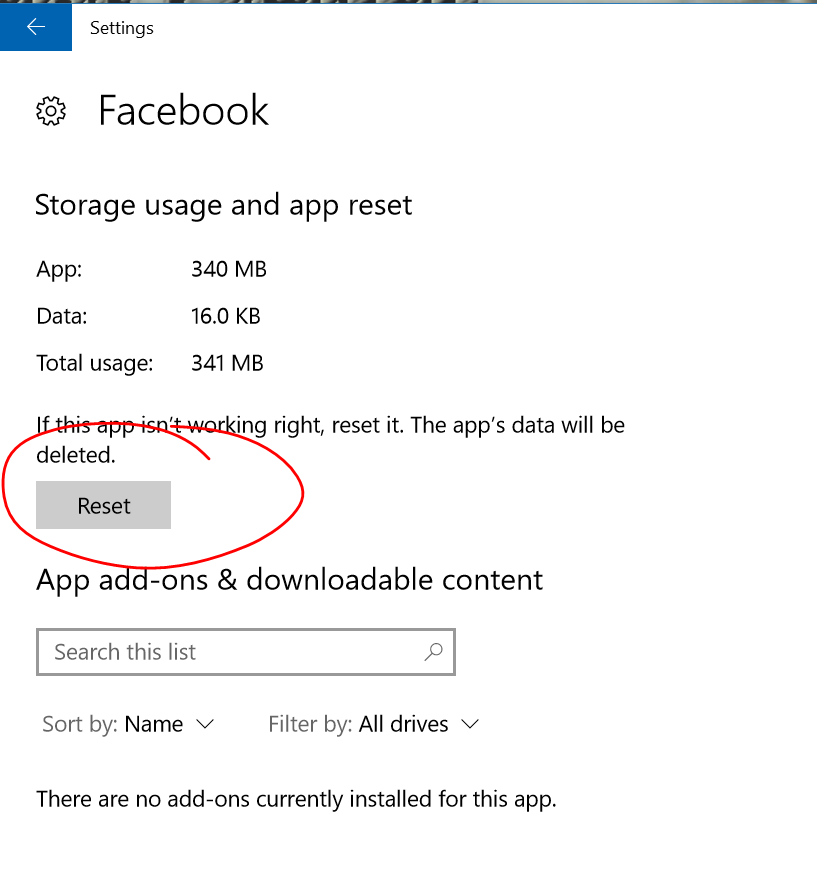This screenshot has height=888, width=817.
Task: Click the Facebook page heading
Action: pos(183,110)
